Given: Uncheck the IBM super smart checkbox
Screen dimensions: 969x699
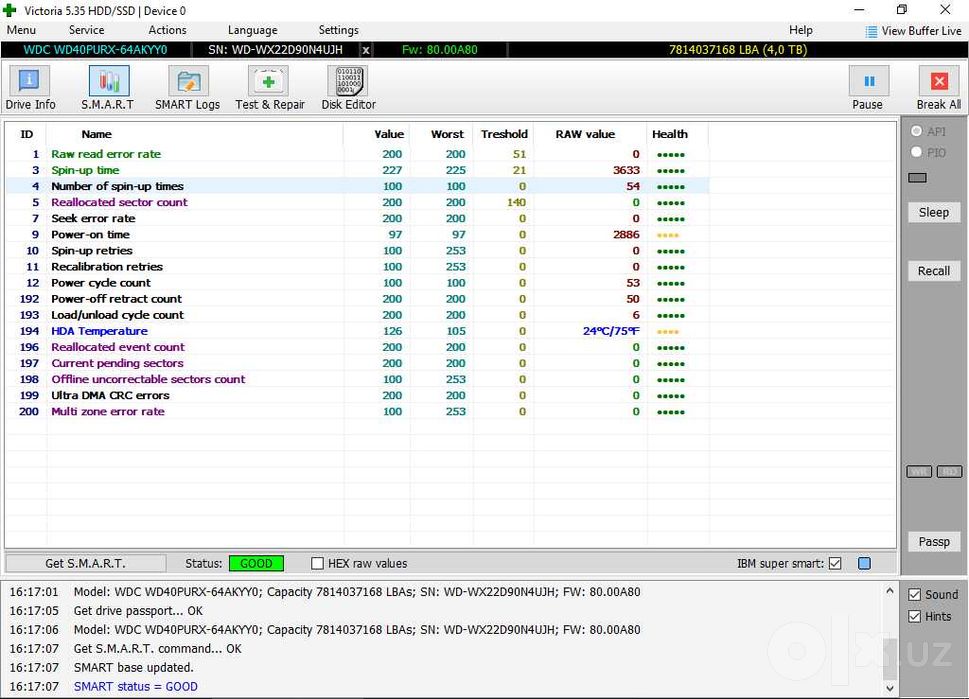Looking at the screenshot, I should click(835, 564).
